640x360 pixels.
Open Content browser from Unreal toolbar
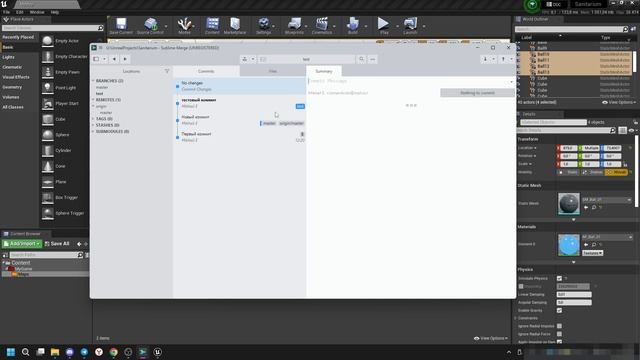(212, 26)
